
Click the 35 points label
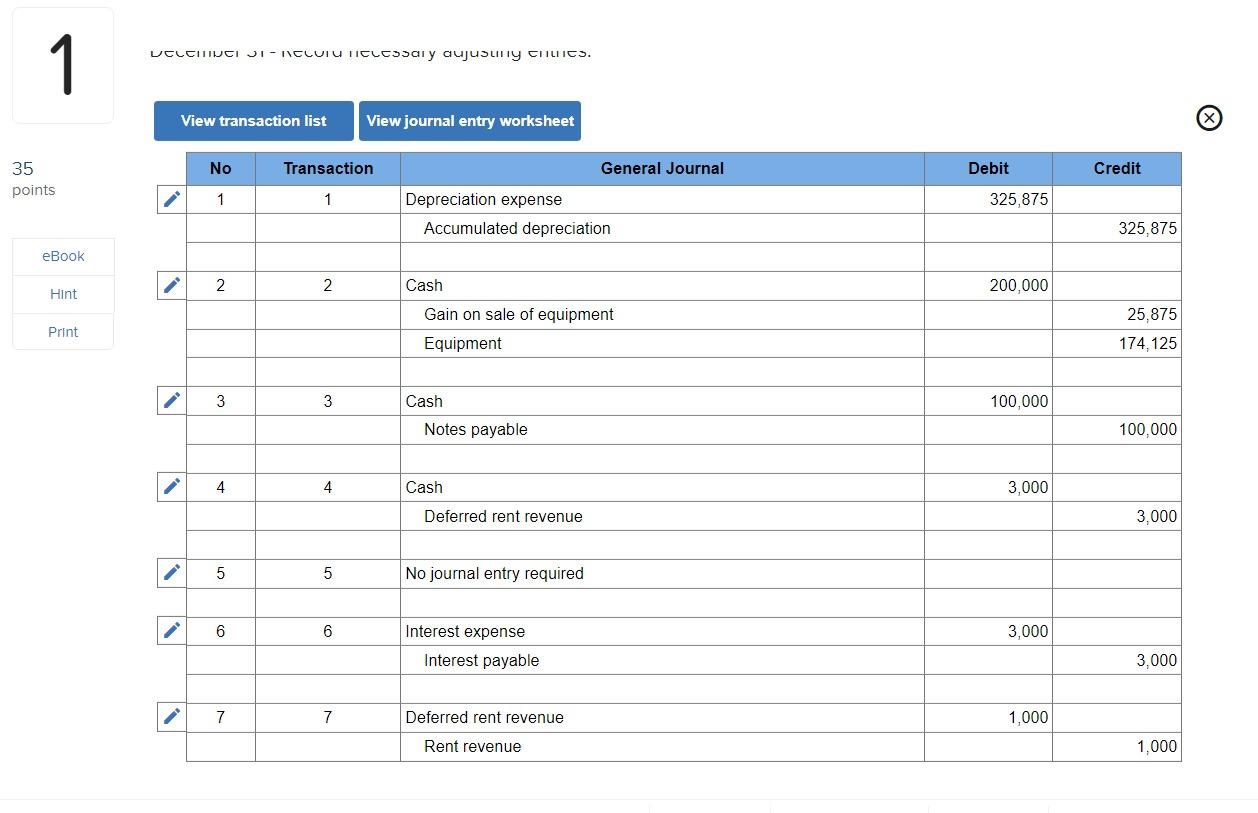pos(34,178)
